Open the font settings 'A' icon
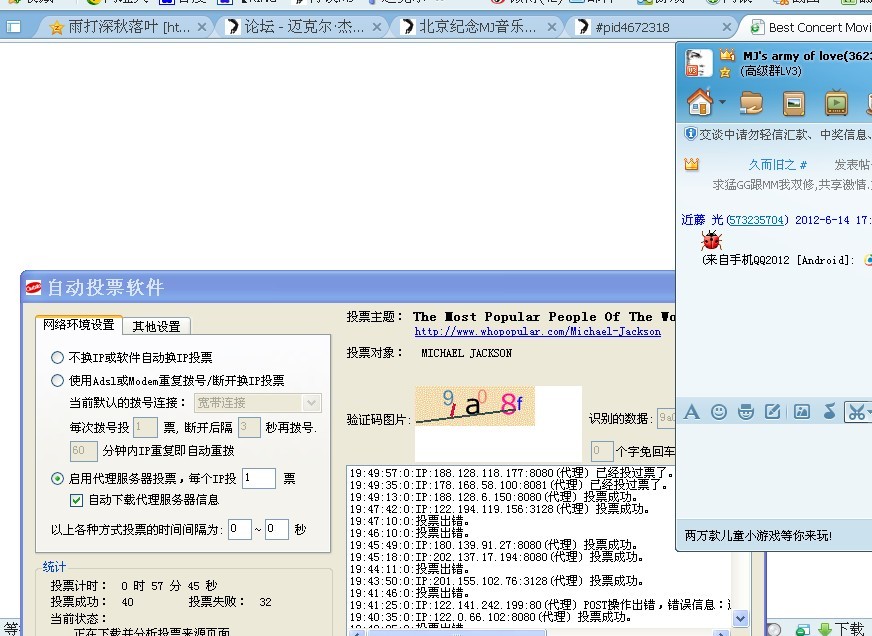 (691, 411)
